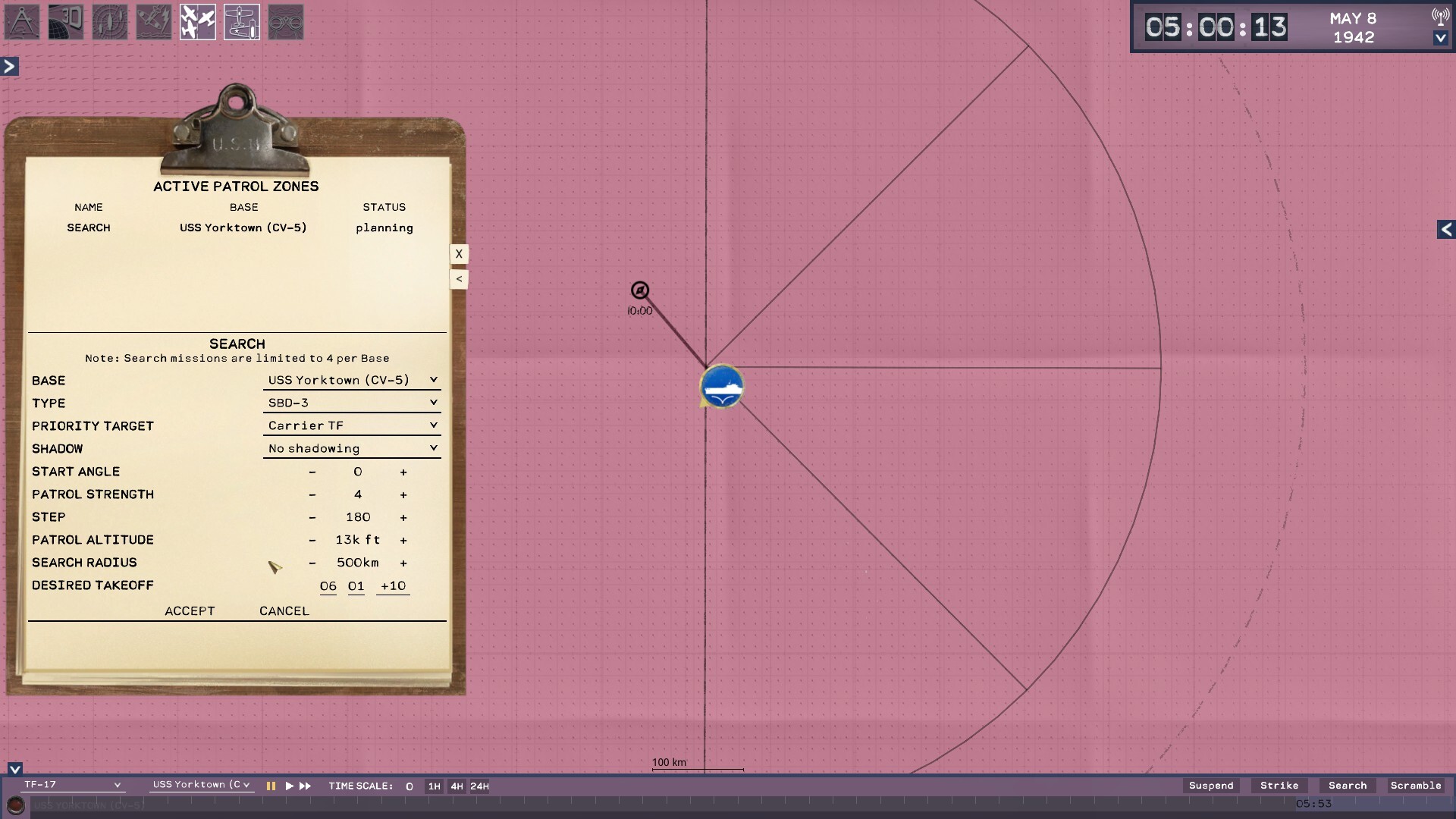Expand left side panel arrow
Viewport: 1456px width, 819px height.
click(x=9, y=67)
